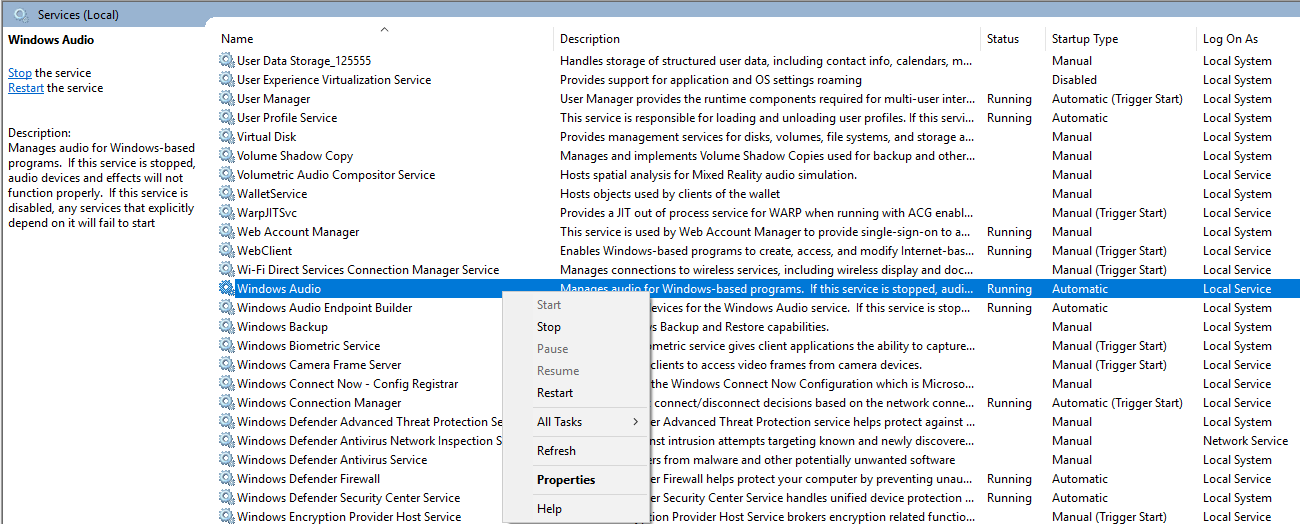Choose Restart from the context menu

(555, 393)
